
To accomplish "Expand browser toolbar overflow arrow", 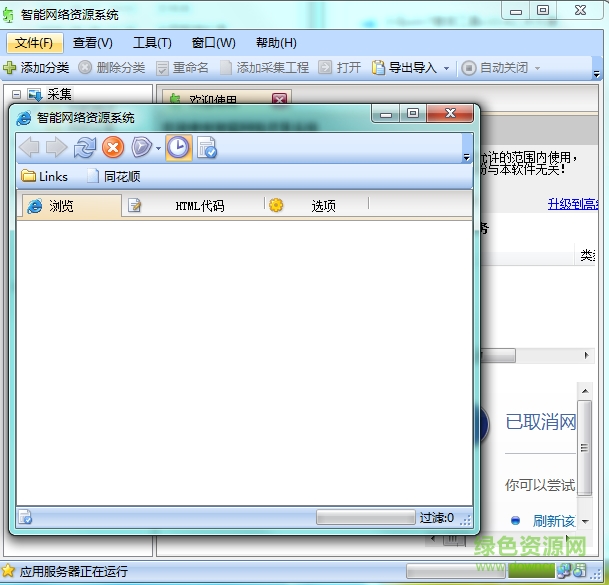I will 467,157.
